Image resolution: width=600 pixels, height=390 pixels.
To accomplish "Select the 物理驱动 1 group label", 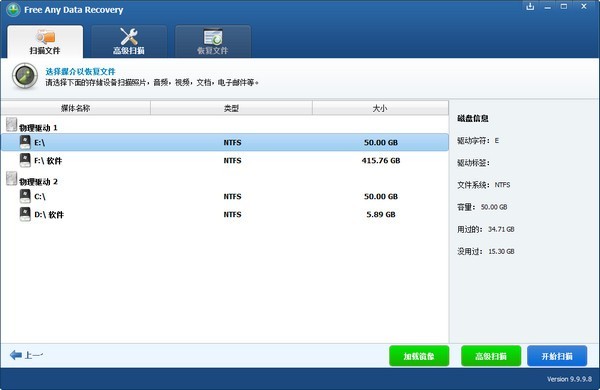I will tap(38, 127).
